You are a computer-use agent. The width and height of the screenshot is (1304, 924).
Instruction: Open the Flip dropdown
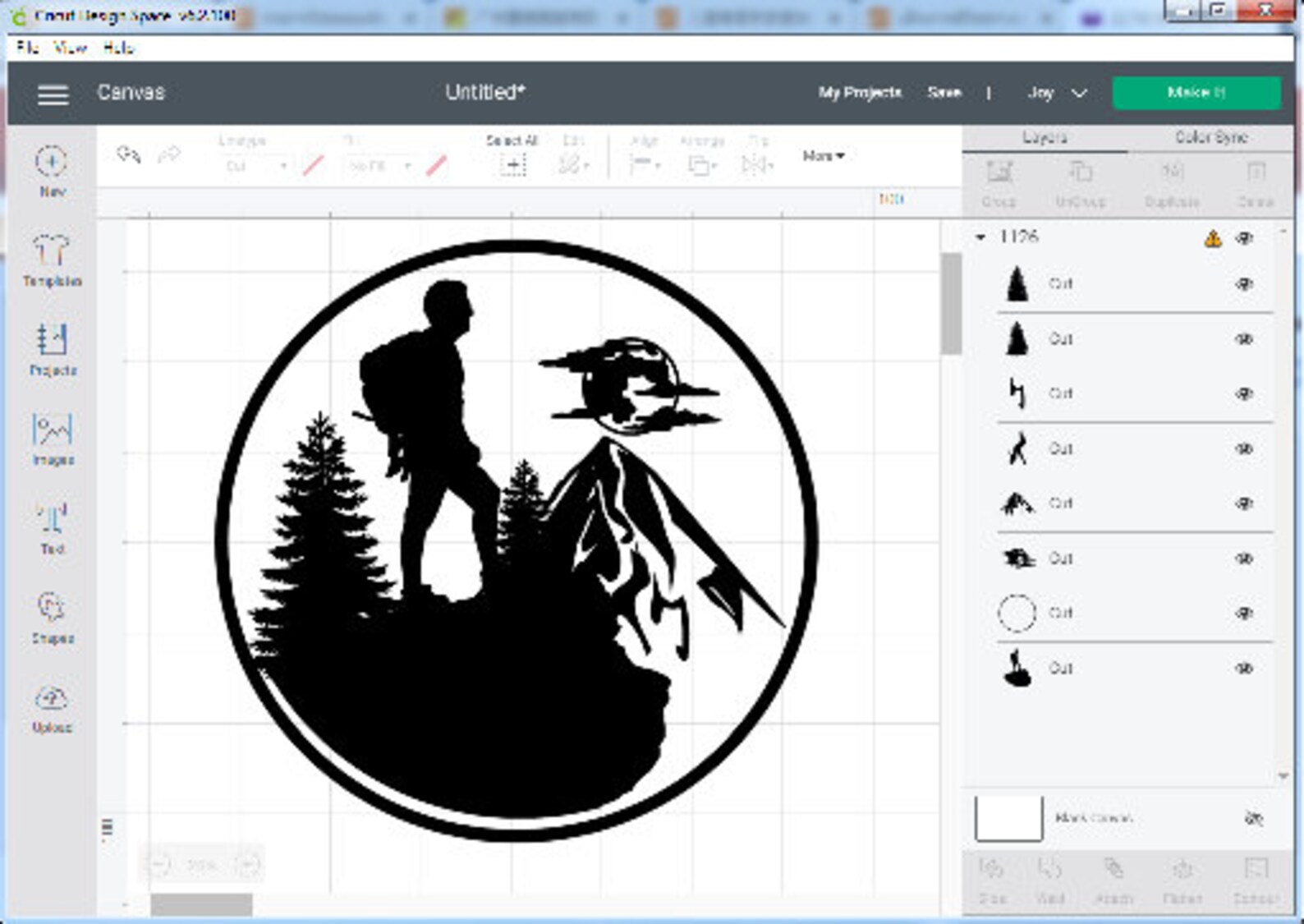pyautogui.click(x=756, y=164)
